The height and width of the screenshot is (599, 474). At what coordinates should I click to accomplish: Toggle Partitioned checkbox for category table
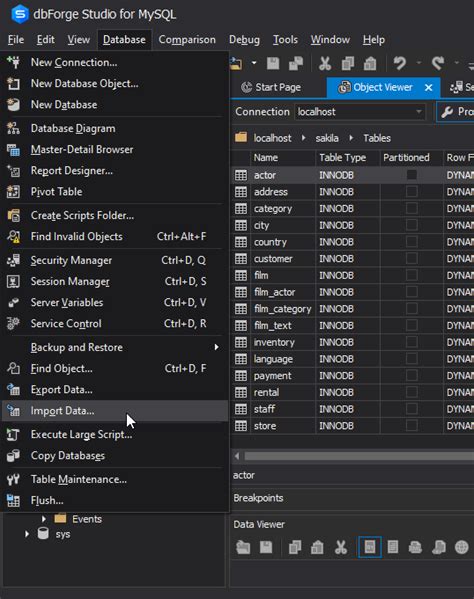[411, 208]
